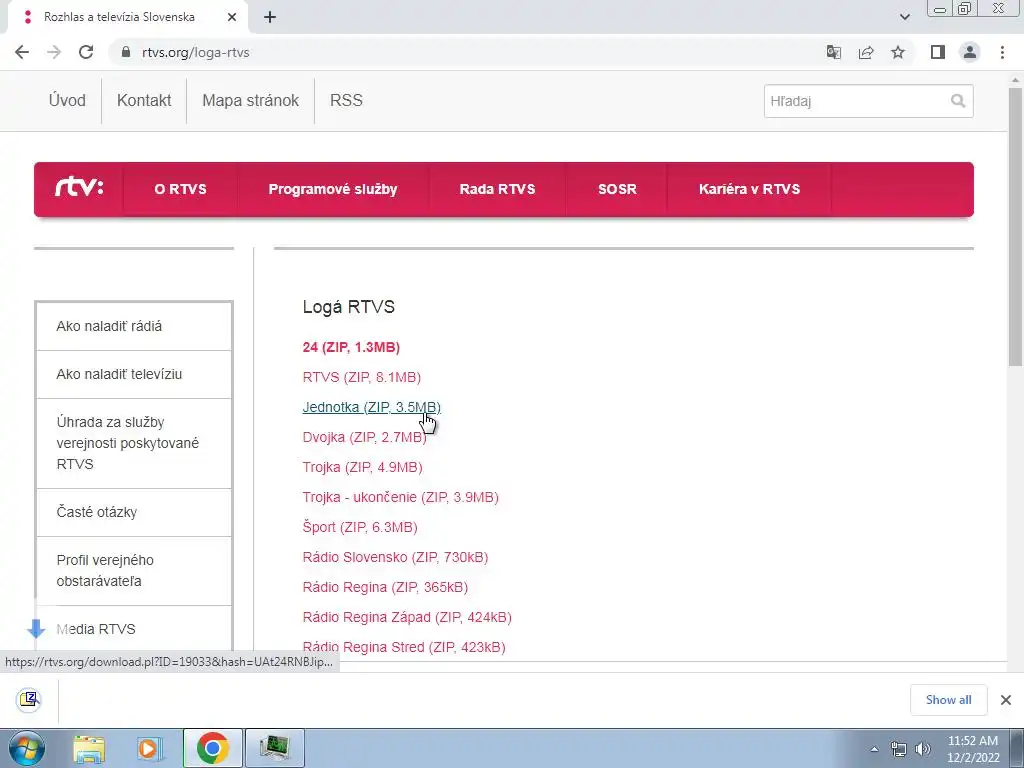Image resolution: width=1024 pixels, height=768 pixels.
Task: Reload the rtvs.org page
Action: [86, 52]
